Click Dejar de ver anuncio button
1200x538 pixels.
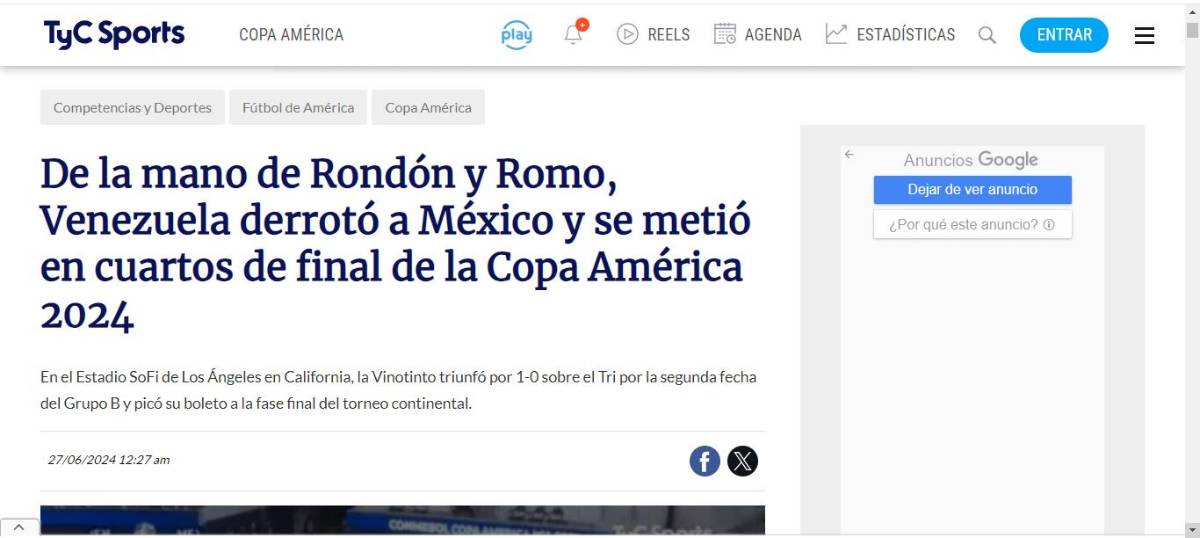tap(973, 190)
